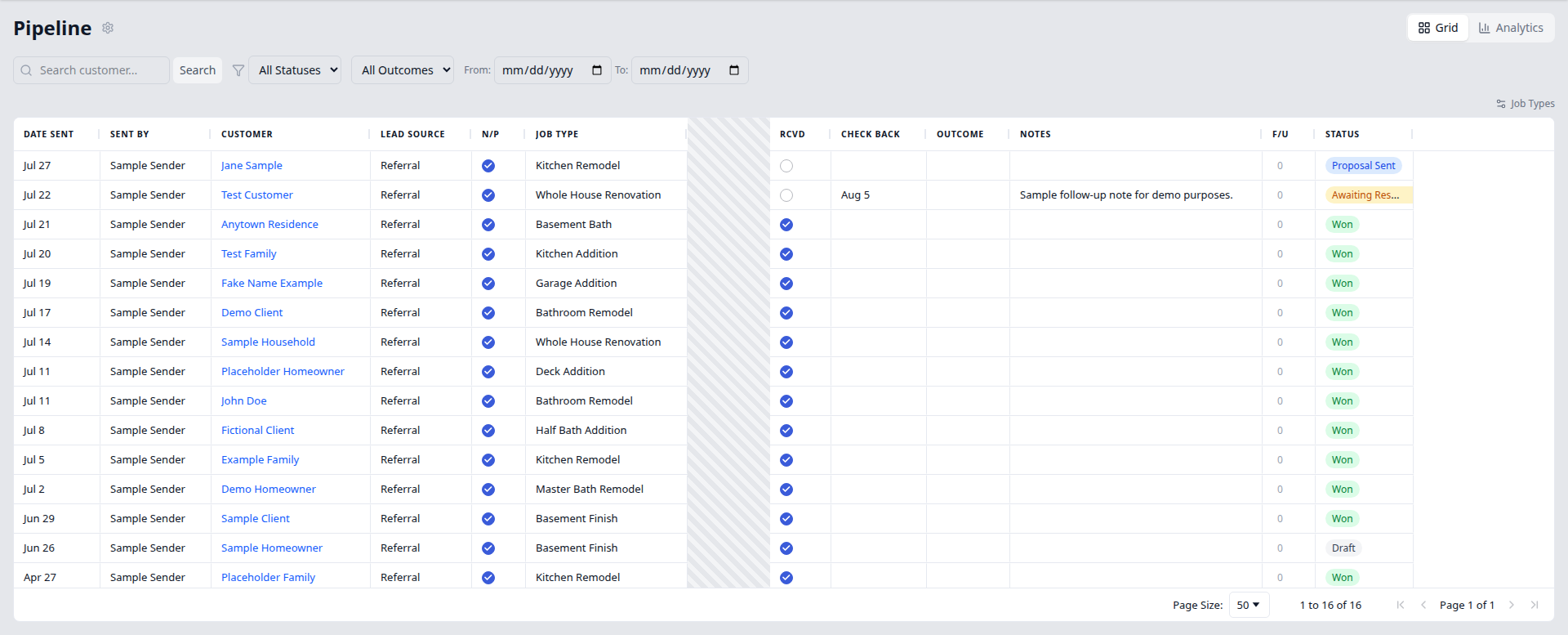The image size is (1568, 635).
Task: Click the Job Types settings icon
Action: (x=1501, y=104)
